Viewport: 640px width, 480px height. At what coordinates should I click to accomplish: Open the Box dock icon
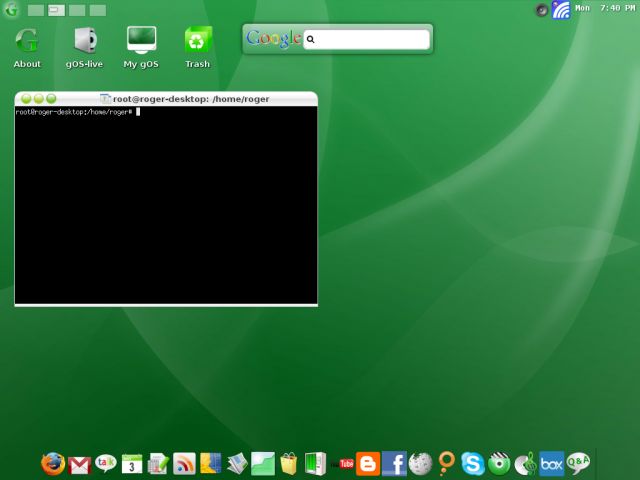[x=551, y=464]
